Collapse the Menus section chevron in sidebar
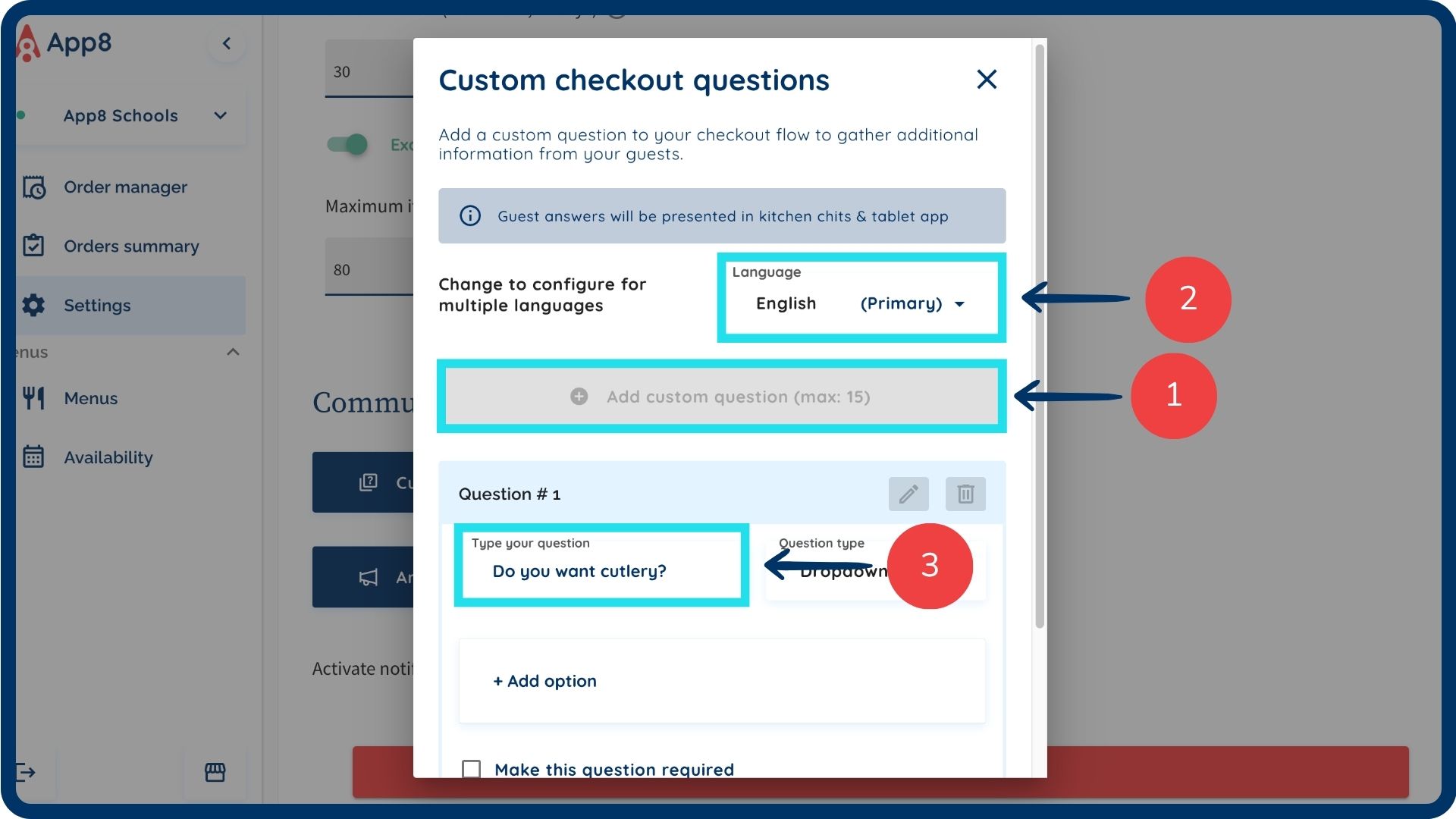1456x819 pixels. [x=233, y=352]
